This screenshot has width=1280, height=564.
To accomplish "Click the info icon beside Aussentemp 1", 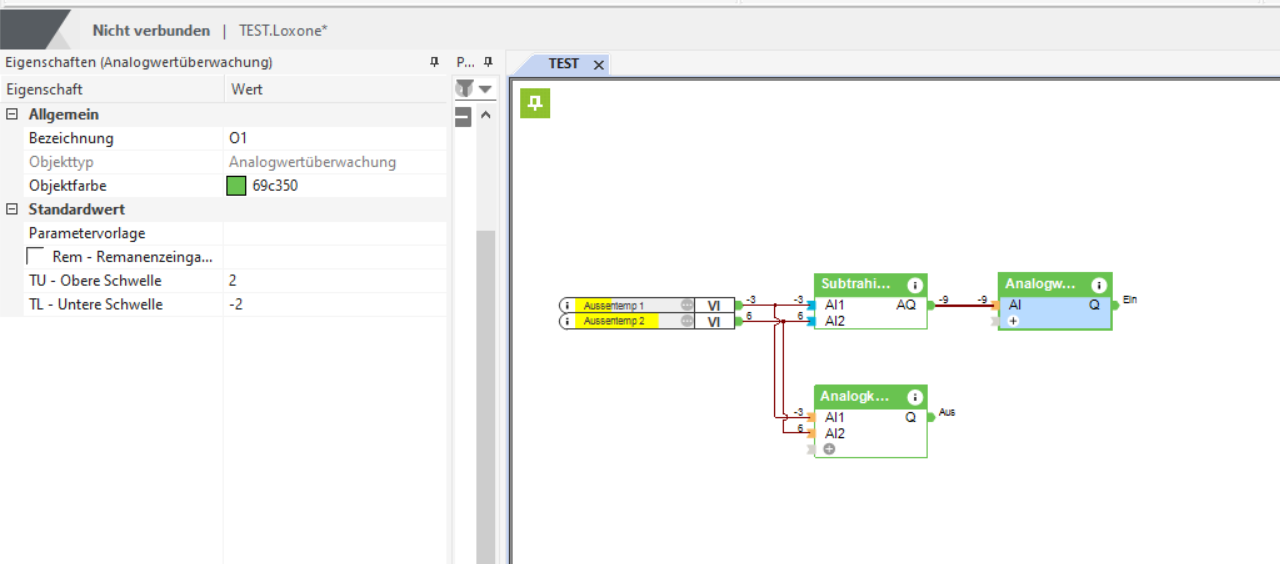I will click(x=567, y=305).
